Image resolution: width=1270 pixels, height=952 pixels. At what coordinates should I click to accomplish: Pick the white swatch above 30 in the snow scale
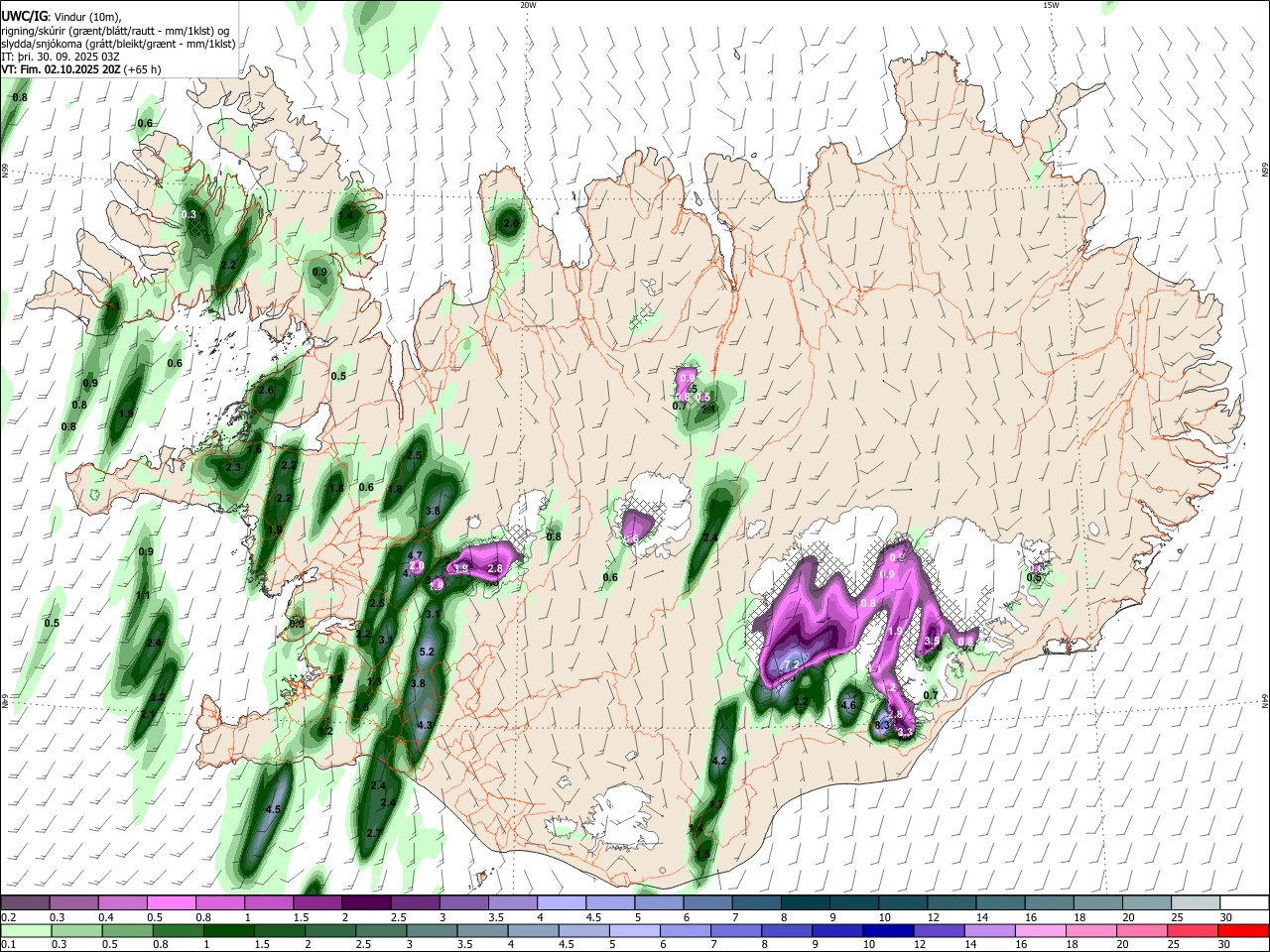1242,903
